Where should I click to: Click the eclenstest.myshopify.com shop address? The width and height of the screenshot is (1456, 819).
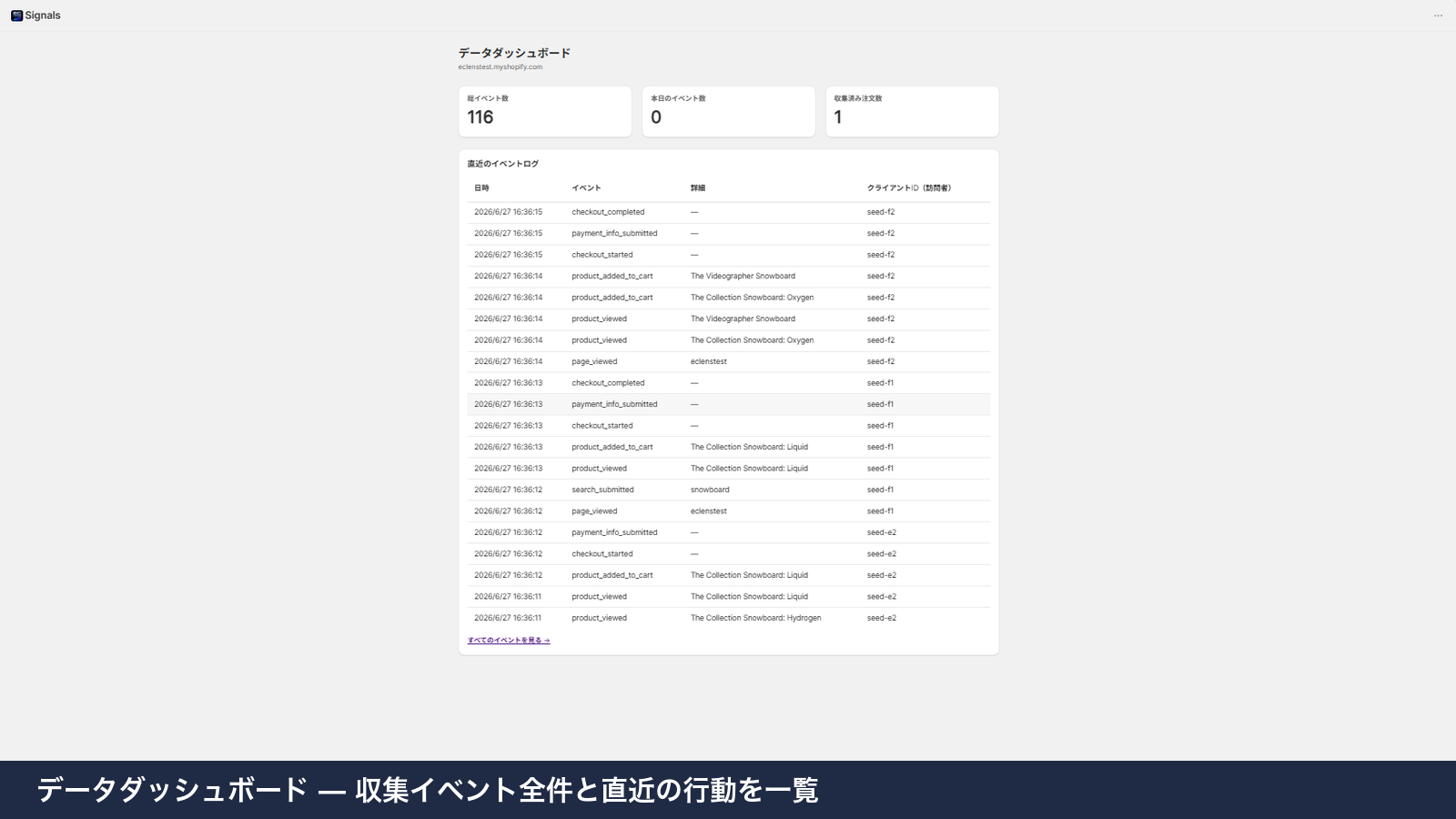click(500, 66)
